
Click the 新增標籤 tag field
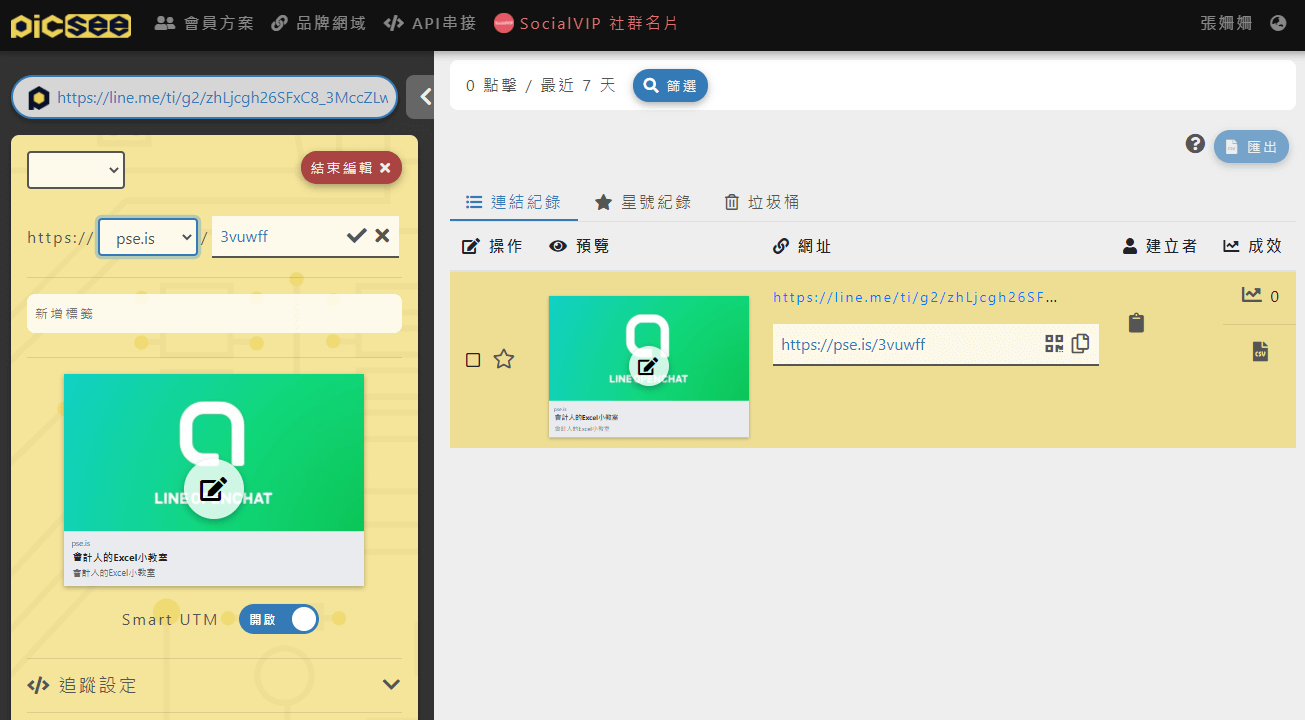click(x=214, y=313)
